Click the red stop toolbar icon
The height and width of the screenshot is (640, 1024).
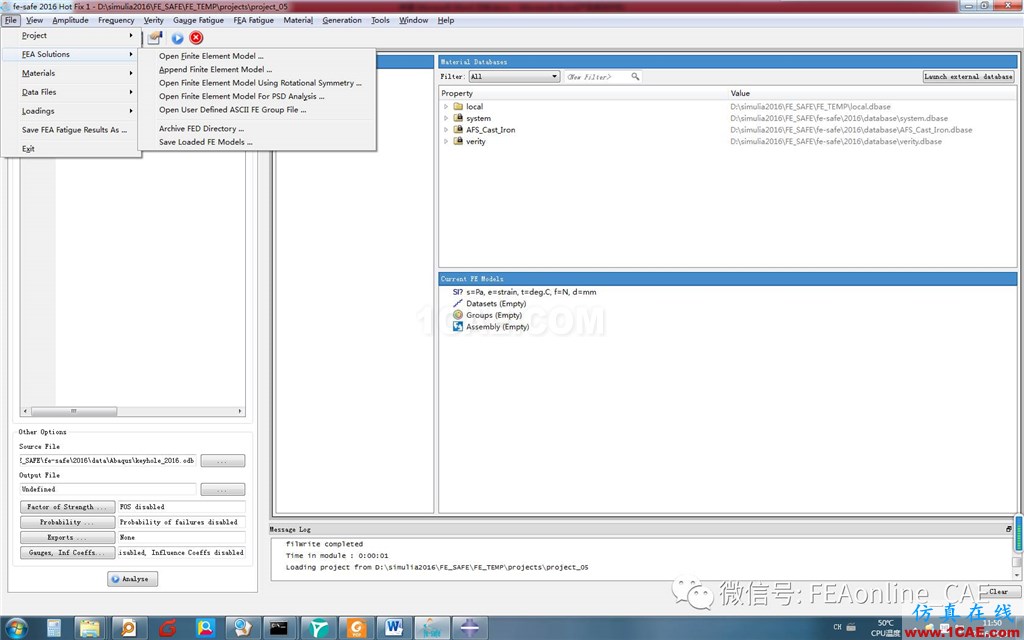(x=196, y=38)
